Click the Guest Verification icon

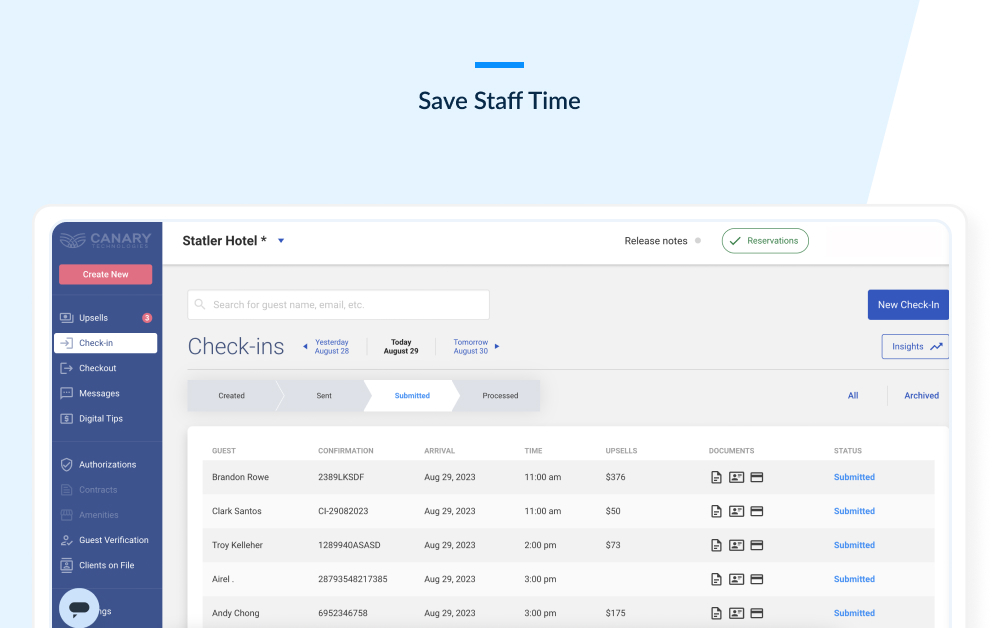67,540
